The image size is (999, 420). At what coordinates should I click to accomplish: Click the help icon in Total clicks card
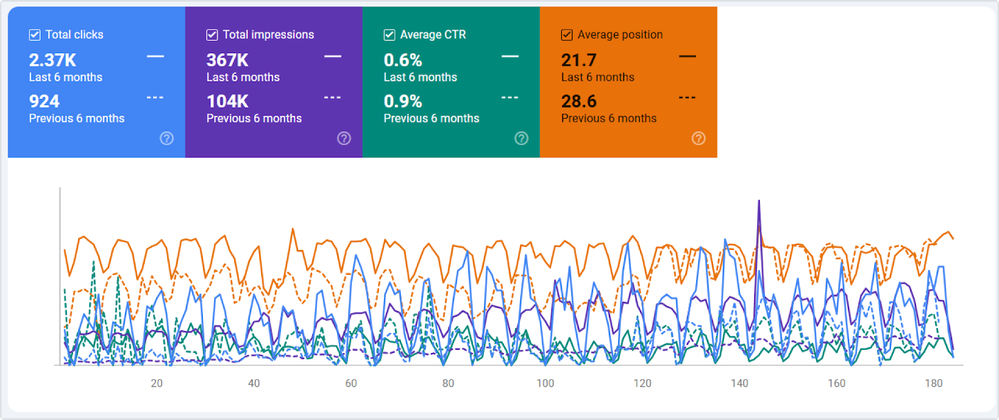166,139
